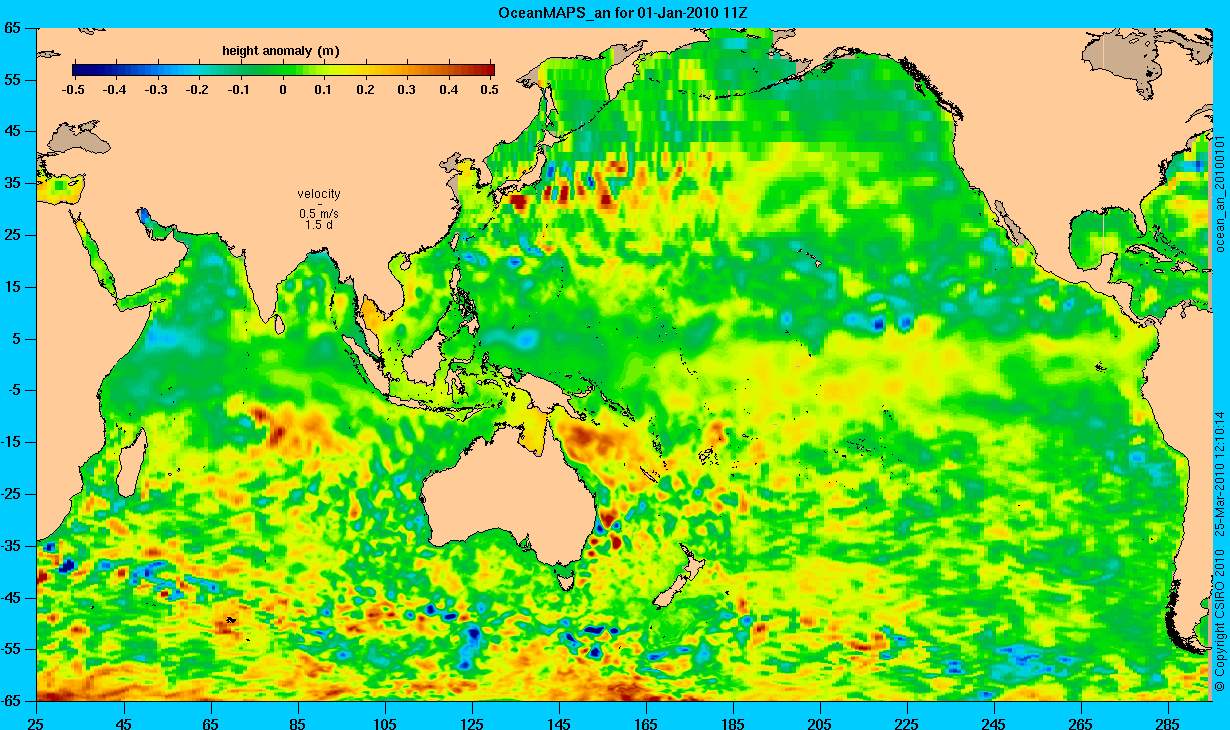This screenshot has width=1230, height=730.
Task: Click the latitude label '45' on the left axis
Action: point(14,132)
